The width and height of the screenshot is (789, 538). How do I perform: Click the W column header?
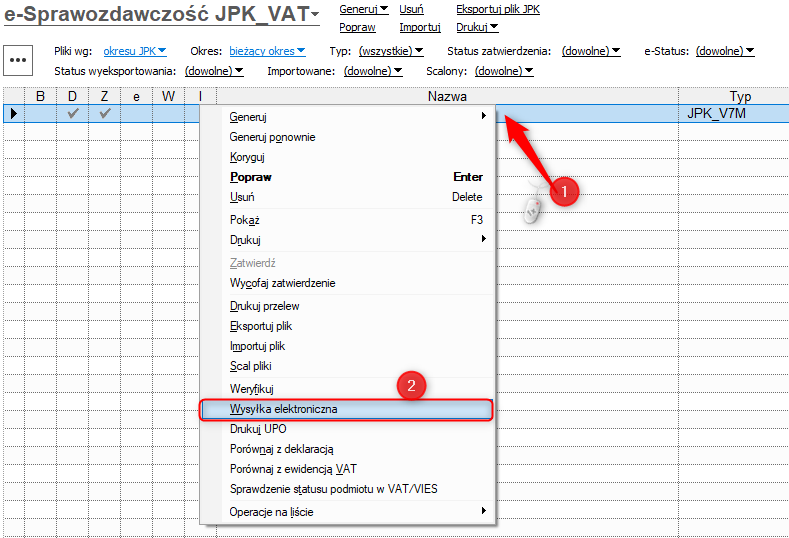click(169, 96)
